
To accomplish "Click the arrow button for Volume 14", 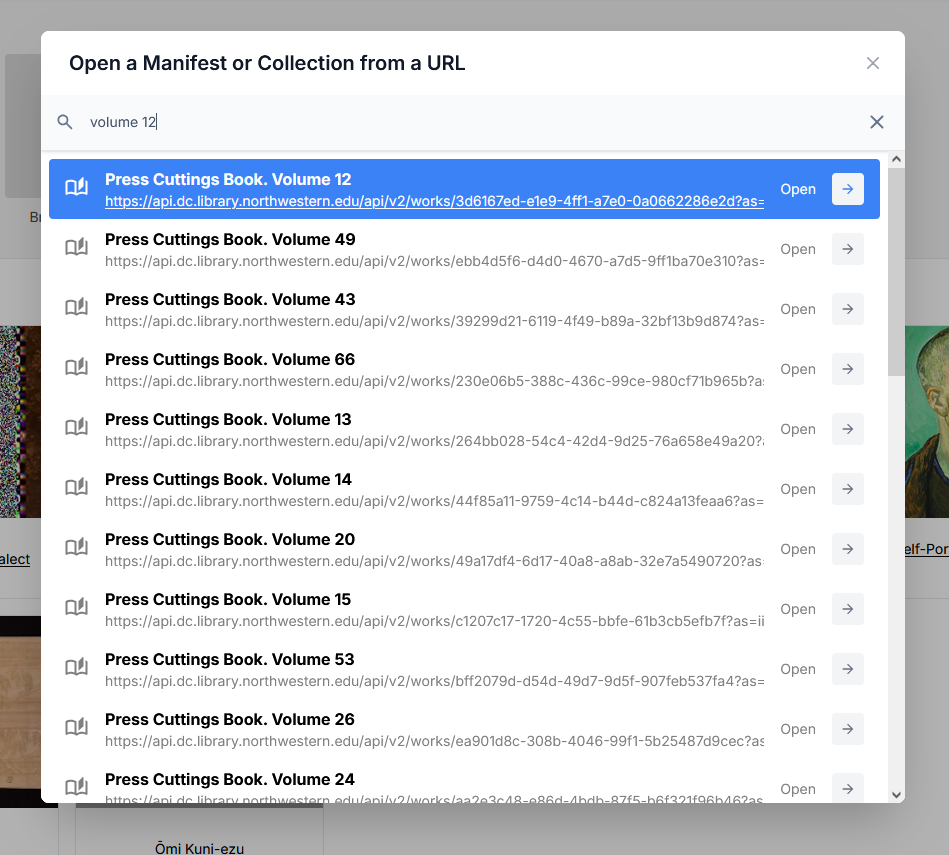I will 846,489.
